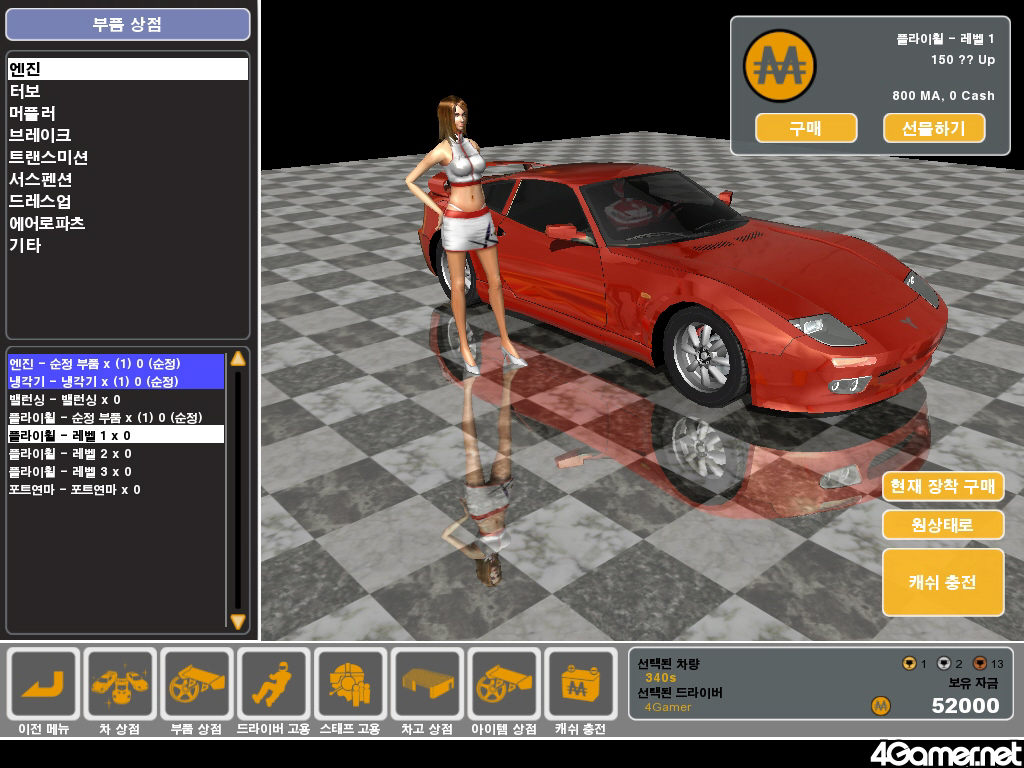This screenshot has width=1024, height=768.
Task: Select the 부품 상점 parts shop icon
Action: click(197, 683)
